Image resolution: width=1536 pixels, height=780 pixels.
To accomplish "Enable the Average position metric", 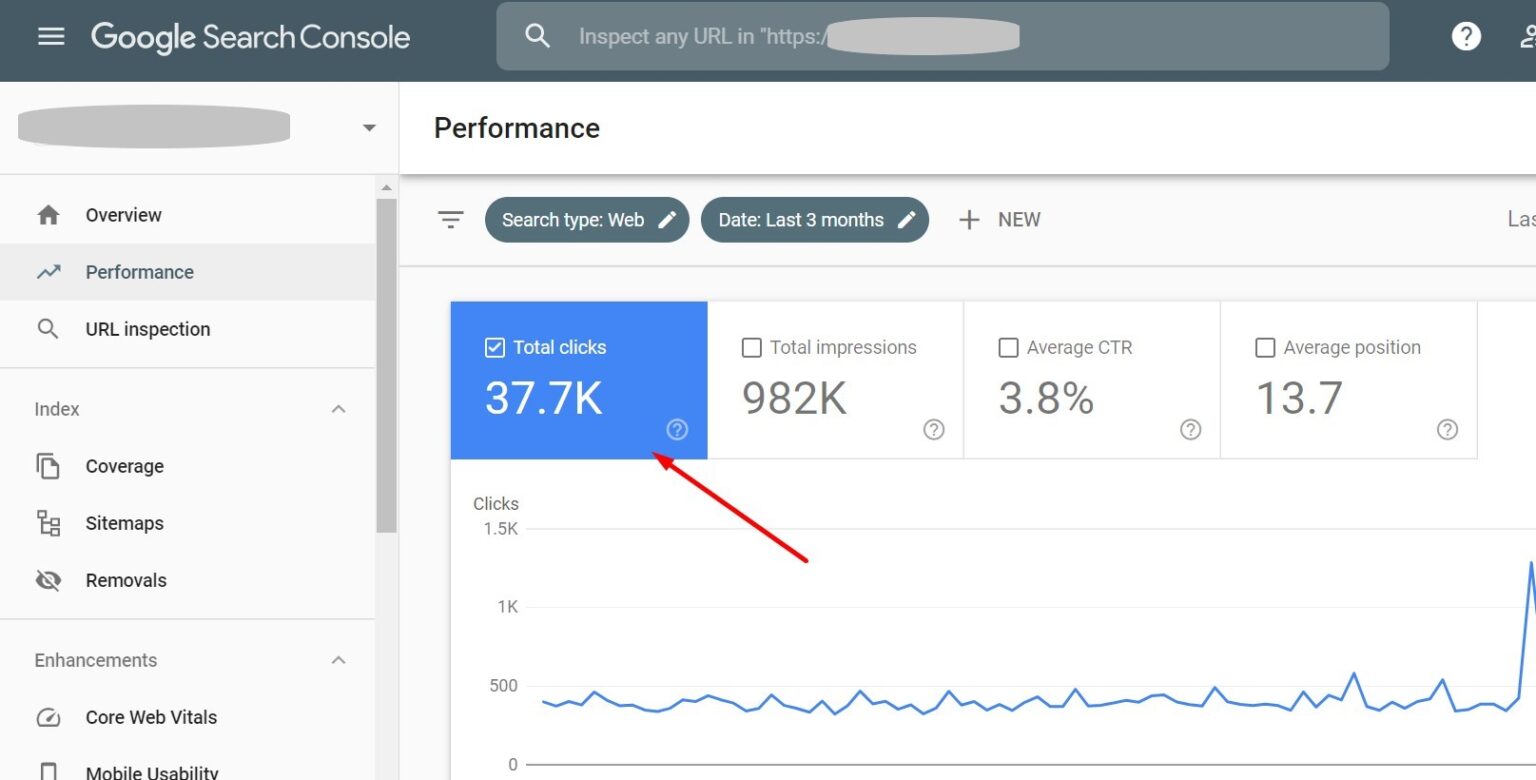I will (x=1265, y=347).
